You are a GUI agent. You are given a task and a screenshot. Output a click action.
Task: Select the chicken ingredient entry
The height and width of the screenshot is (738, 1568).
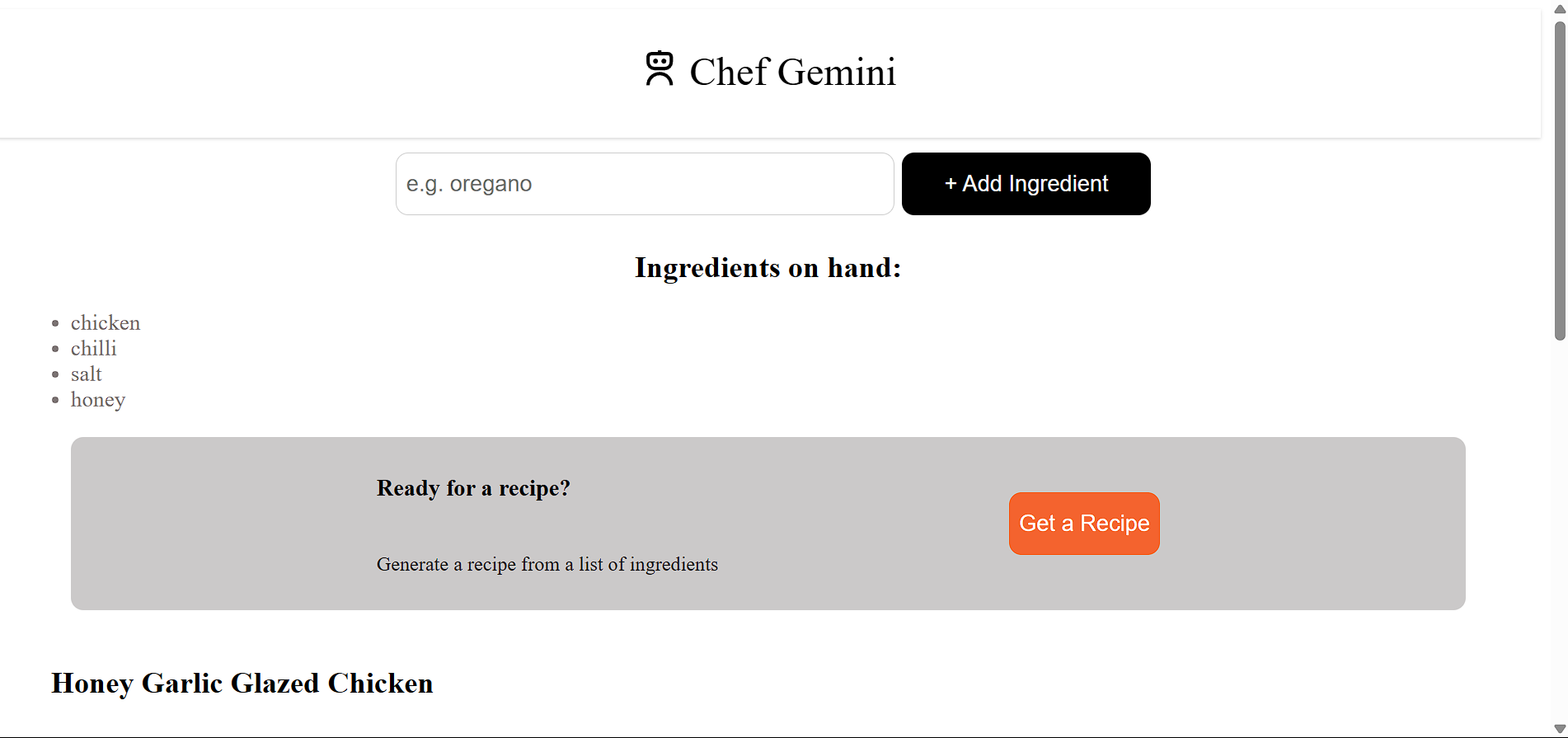tap(106, 322)
